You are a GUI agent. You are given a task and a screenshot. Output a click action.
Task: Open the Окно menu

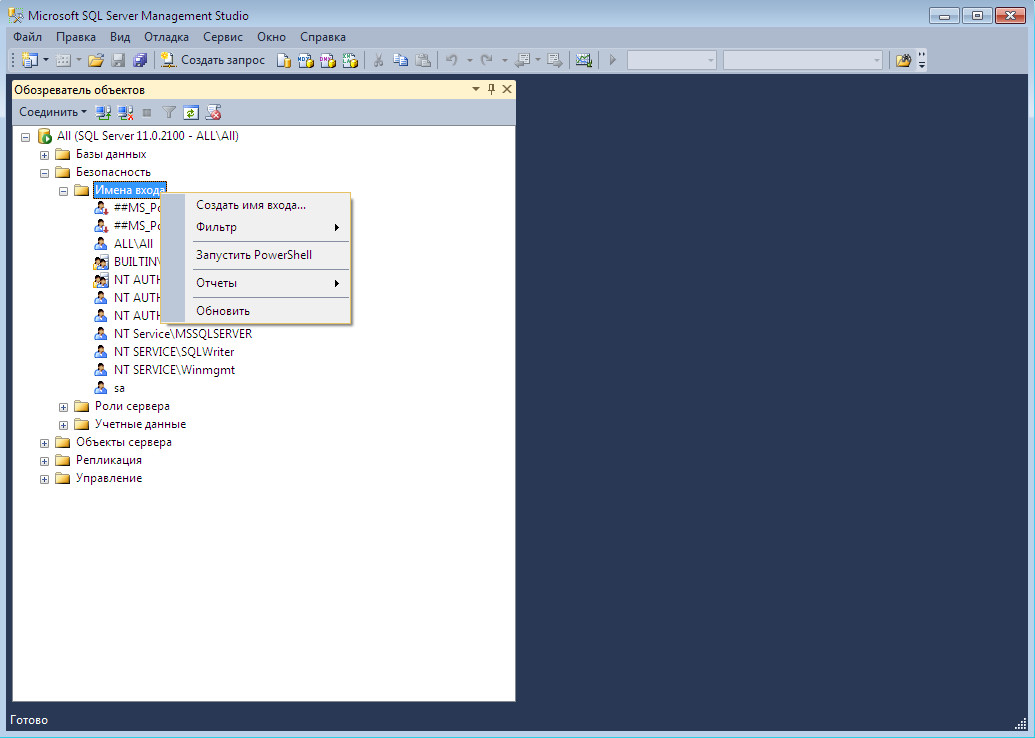coord(271,37)
